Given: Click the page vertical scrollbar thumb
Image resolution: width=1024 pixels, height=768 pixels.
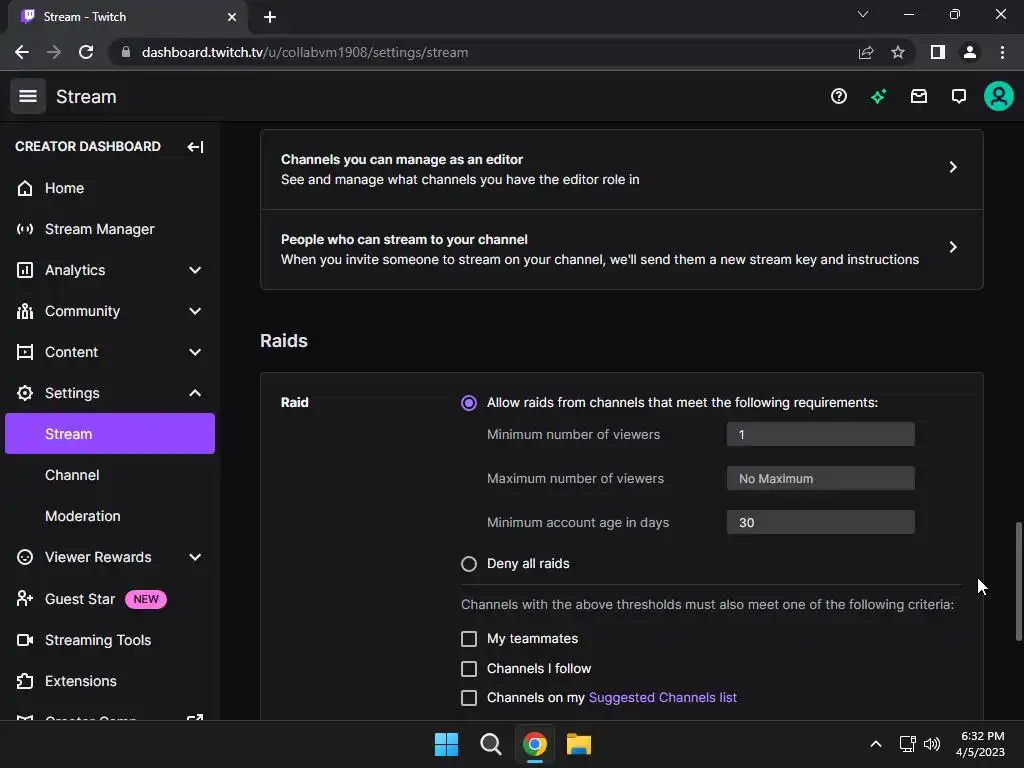Looking at the screenshot, I should pos(1018,581).
